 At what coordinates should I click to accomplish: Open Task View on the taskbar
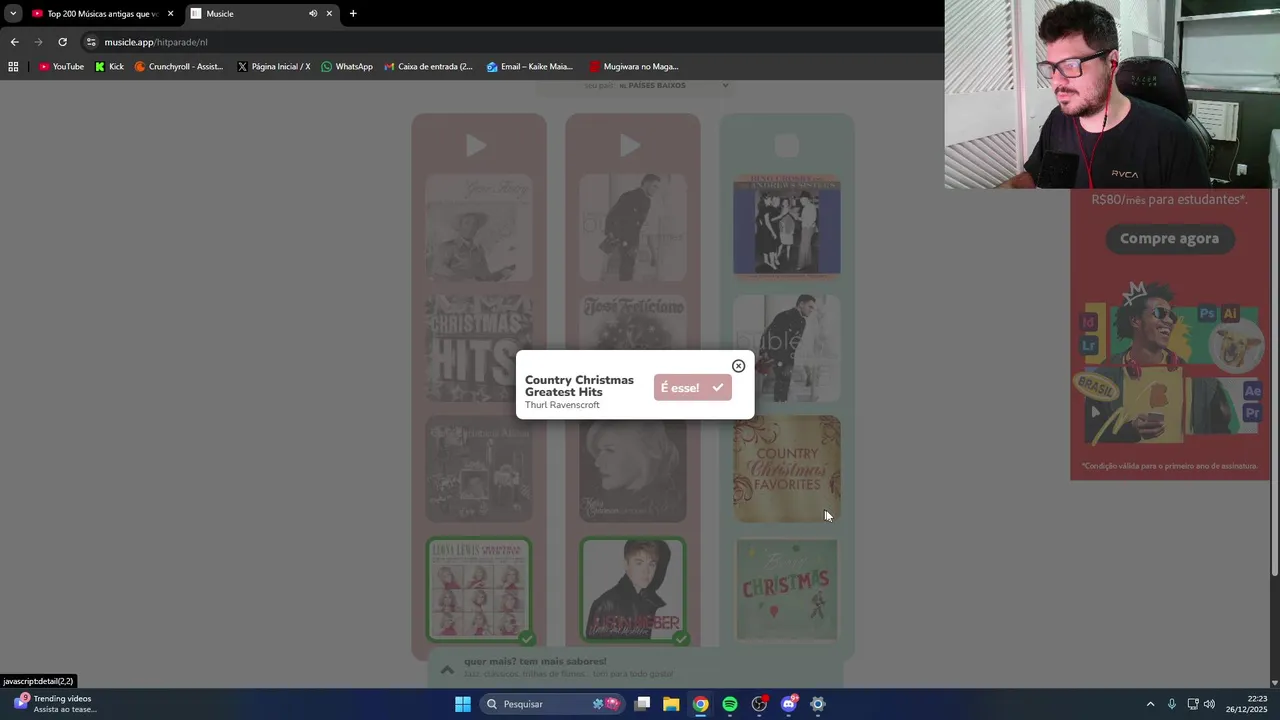[643, 704]
